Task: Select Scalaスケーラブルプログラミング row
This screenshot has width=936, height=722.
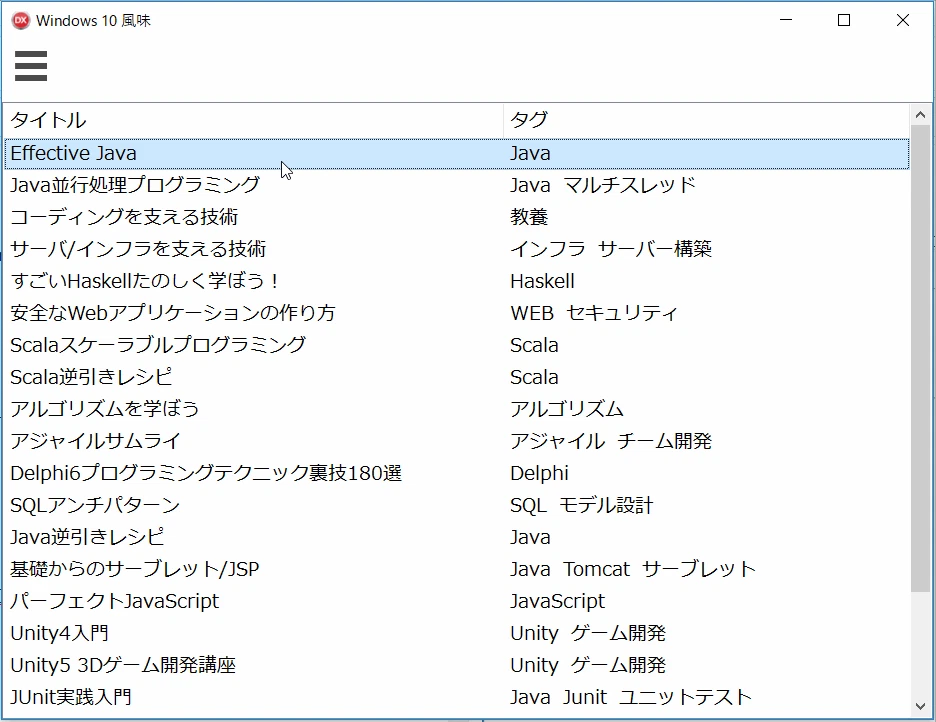Action: coord(457,345)
